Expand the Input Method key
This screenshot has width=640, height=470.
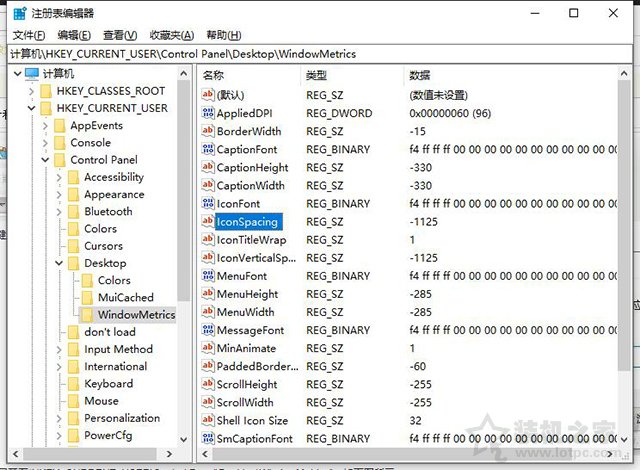pyautogui.click(x=59, y=349)
